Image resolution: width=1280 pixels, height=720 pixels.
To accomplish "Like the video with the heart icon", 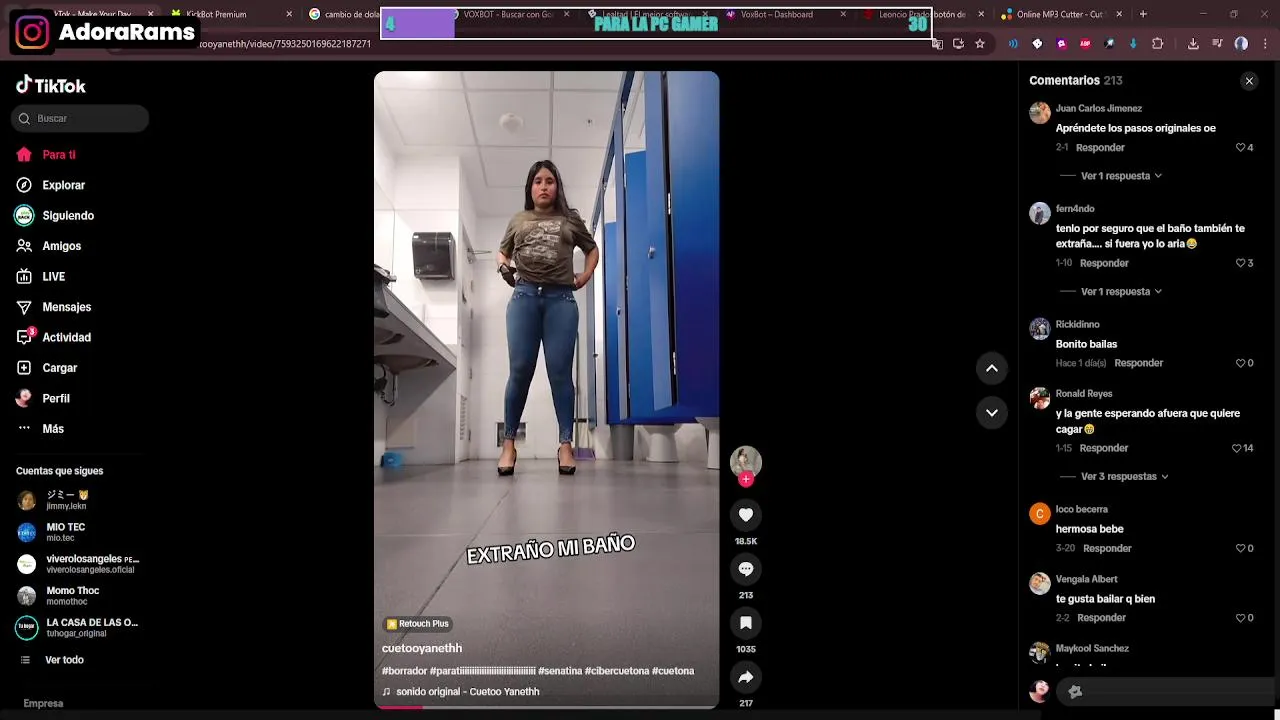I will coord(746,514).
